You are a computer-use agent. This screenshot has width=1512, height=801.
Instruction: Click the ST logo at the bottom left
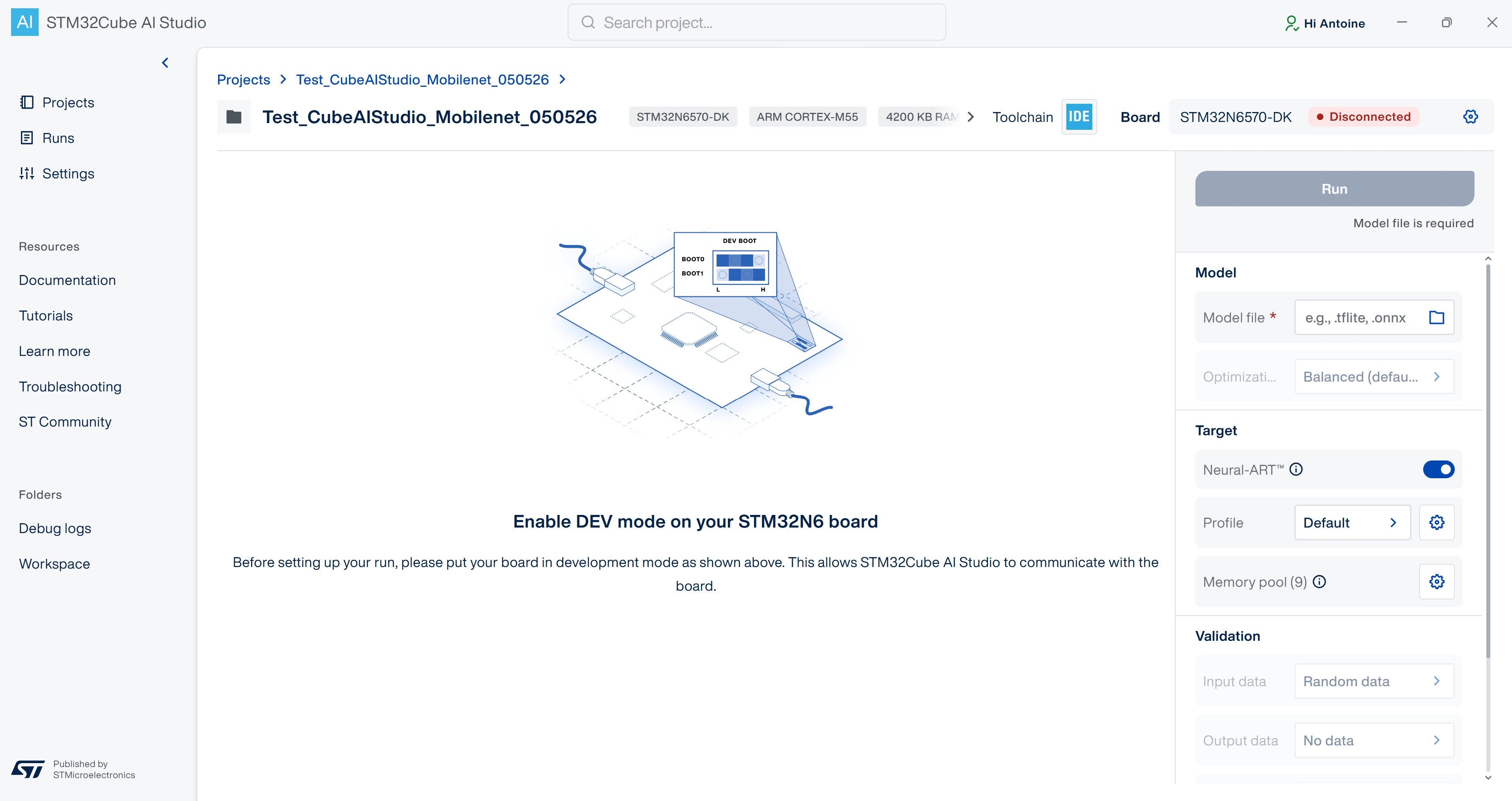pyautogui.click(x=28, y=769)
